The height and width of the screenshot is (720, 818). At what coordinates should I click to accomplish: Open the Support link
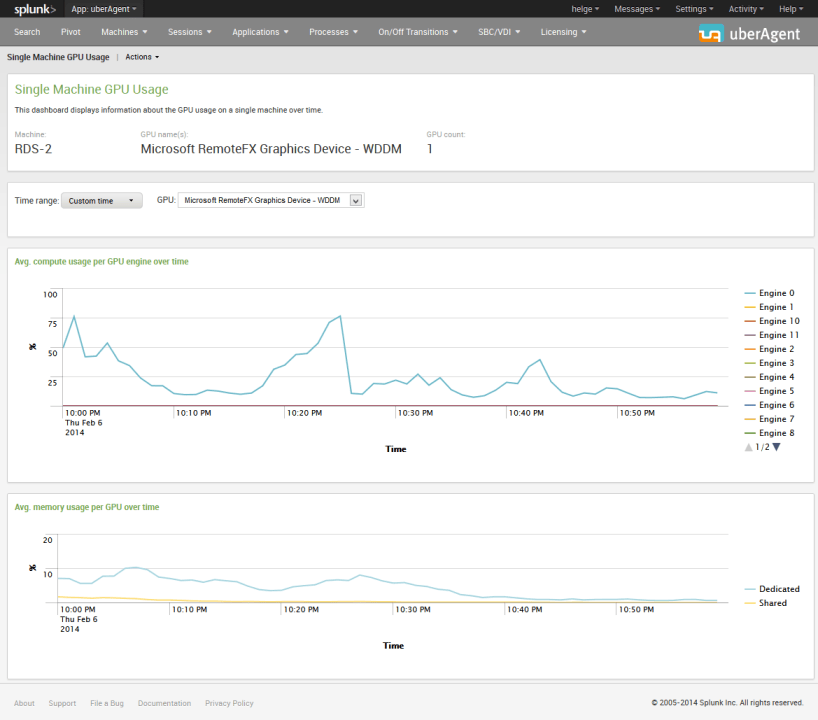click(62, 703)
